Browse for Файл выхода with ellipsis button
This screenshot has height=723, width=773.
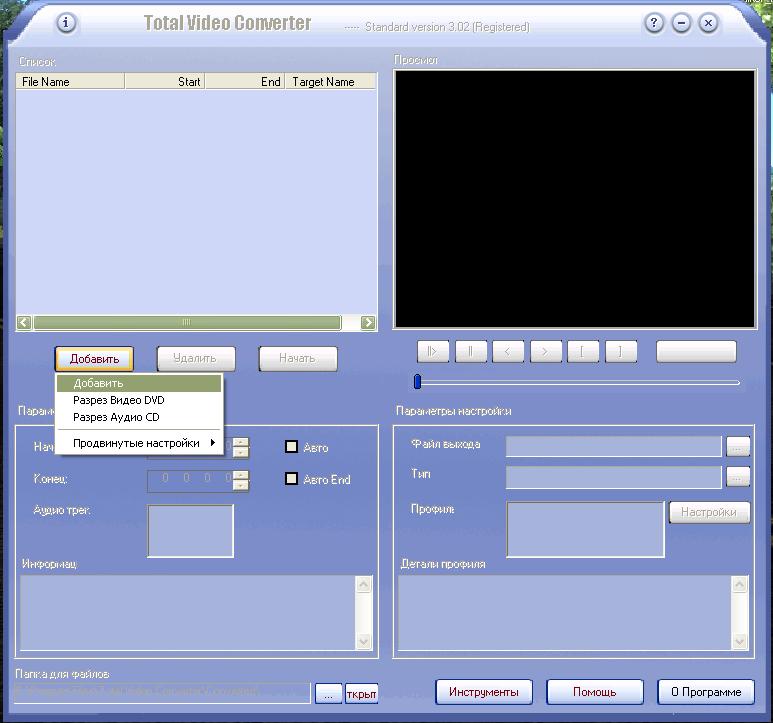pyautogui.click(x=738, y=447)
